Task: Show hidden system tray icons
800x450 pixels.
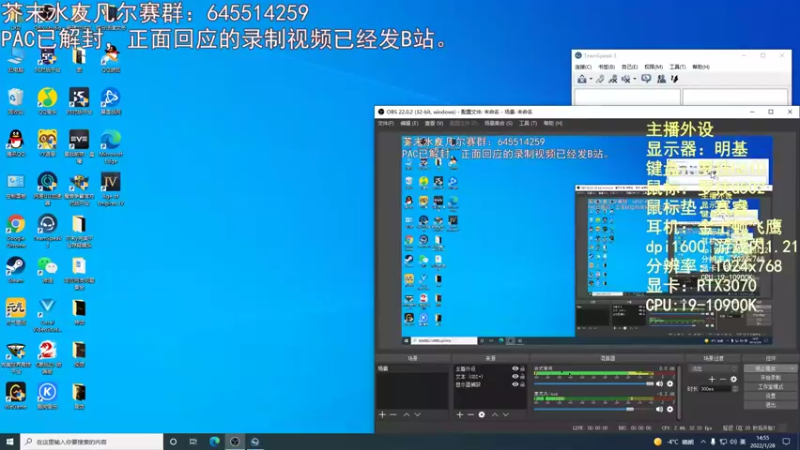Action: point(703,442)
